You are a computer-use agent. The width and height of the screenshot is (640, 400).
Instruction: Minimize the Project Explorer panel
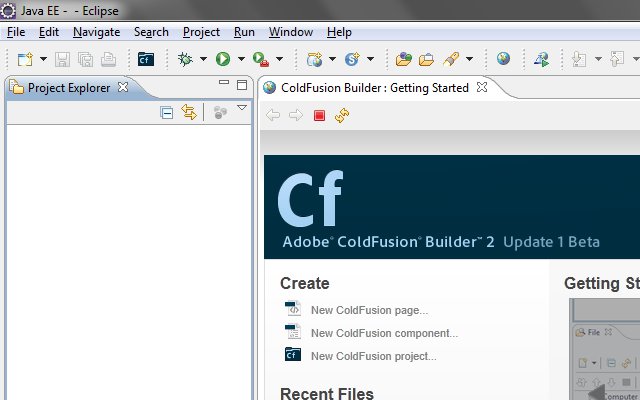coord(224,82)
